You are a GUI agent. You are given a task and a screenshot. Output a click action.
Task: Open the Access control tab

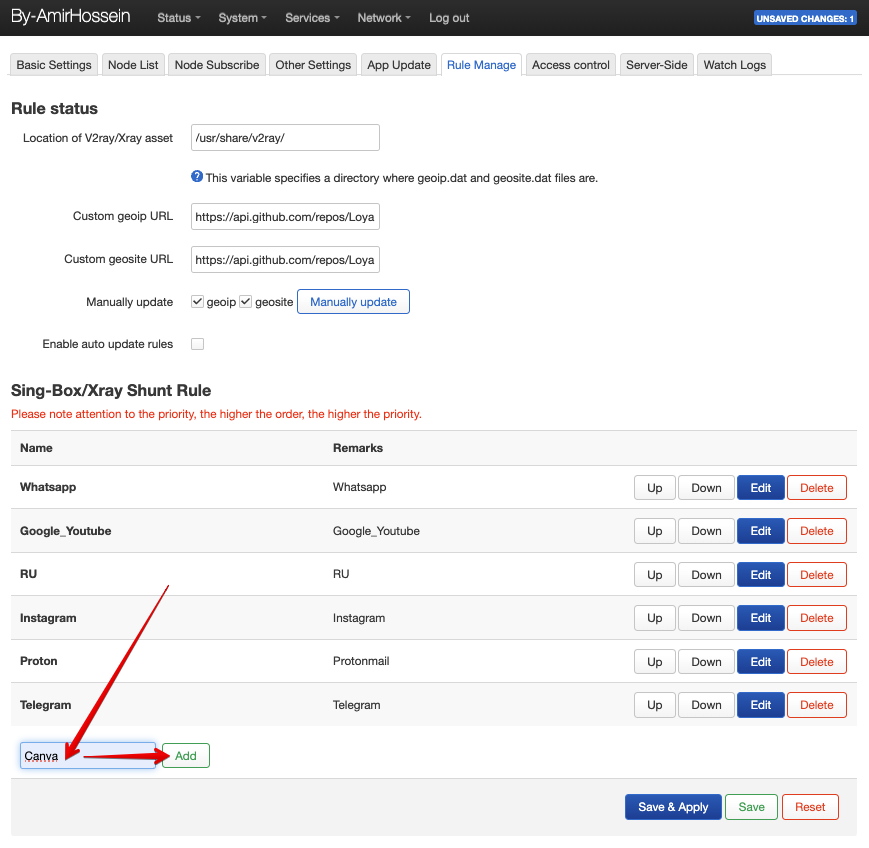coord(570,65)
